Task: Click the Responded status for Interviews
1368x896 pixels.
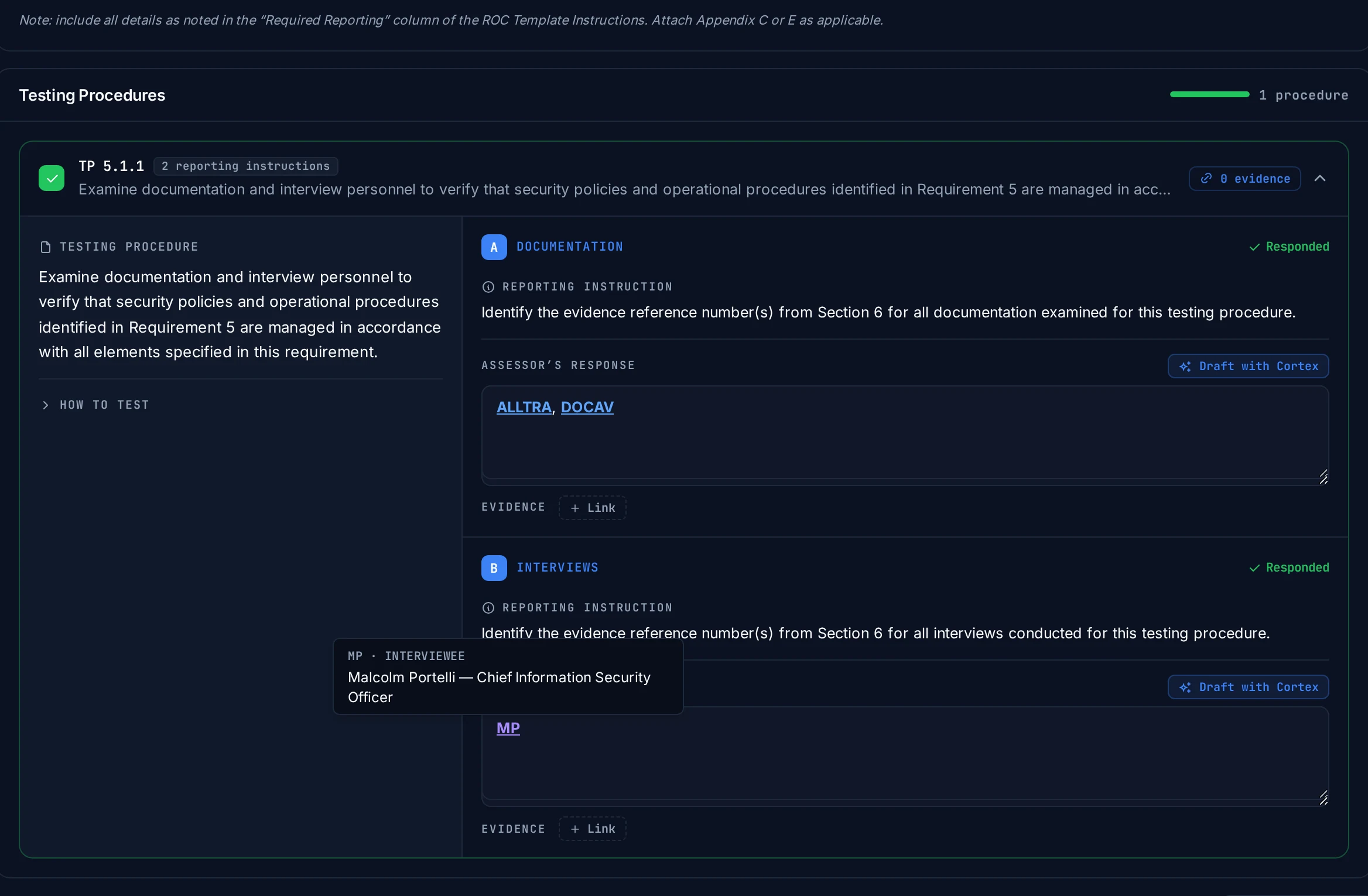Action: click(x=1289, y=567)
